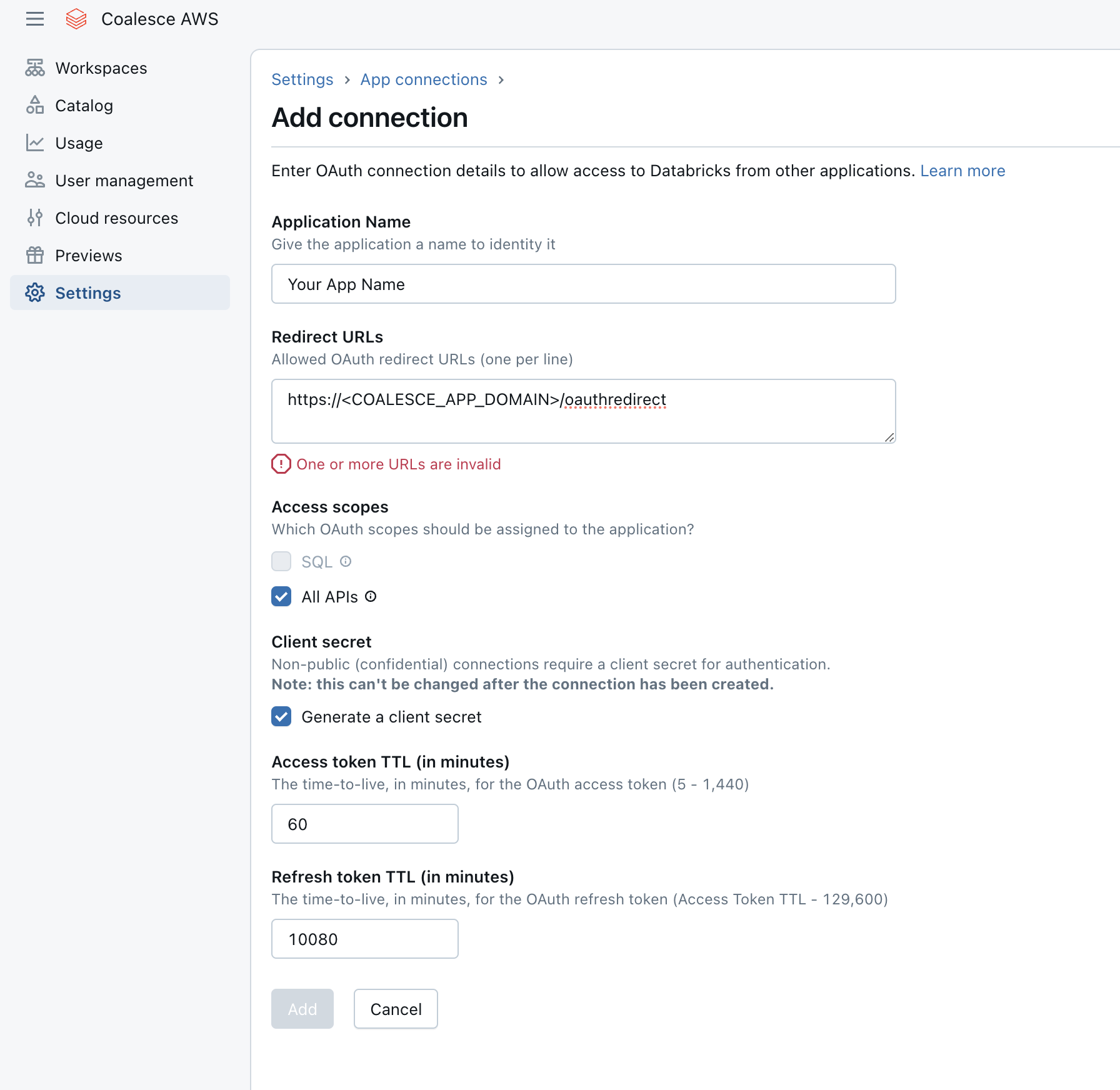Click the Add connection heading

(x=369, y=117)
